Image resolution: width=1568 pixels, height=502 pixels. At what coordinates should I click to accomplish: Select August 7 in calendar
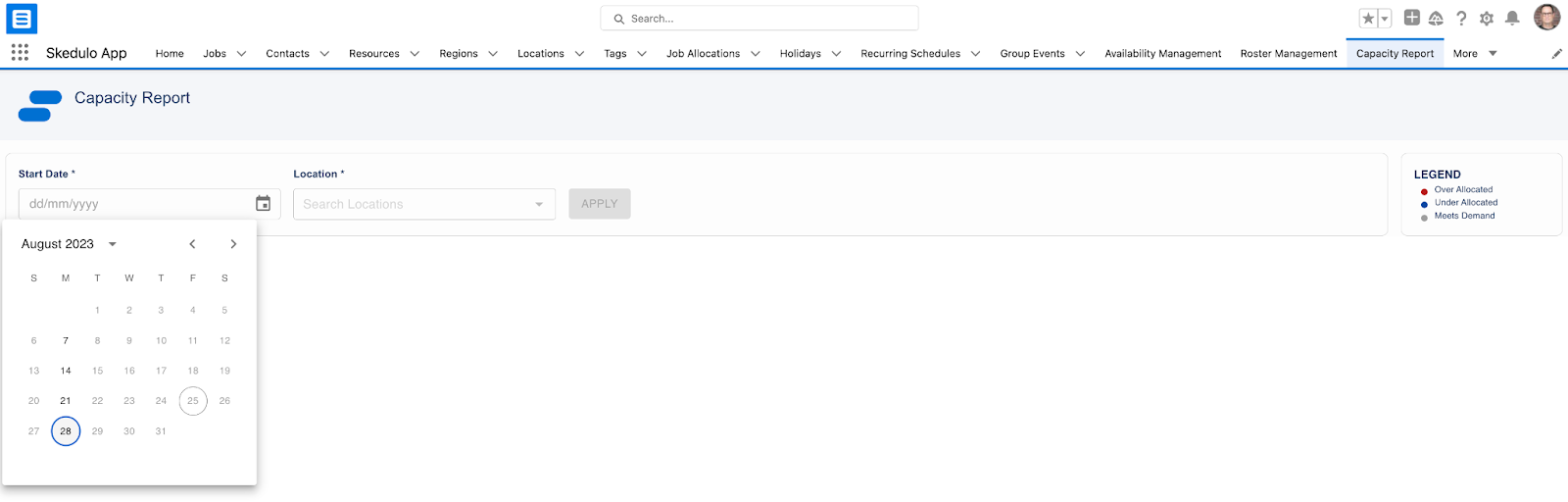[66, 341]
